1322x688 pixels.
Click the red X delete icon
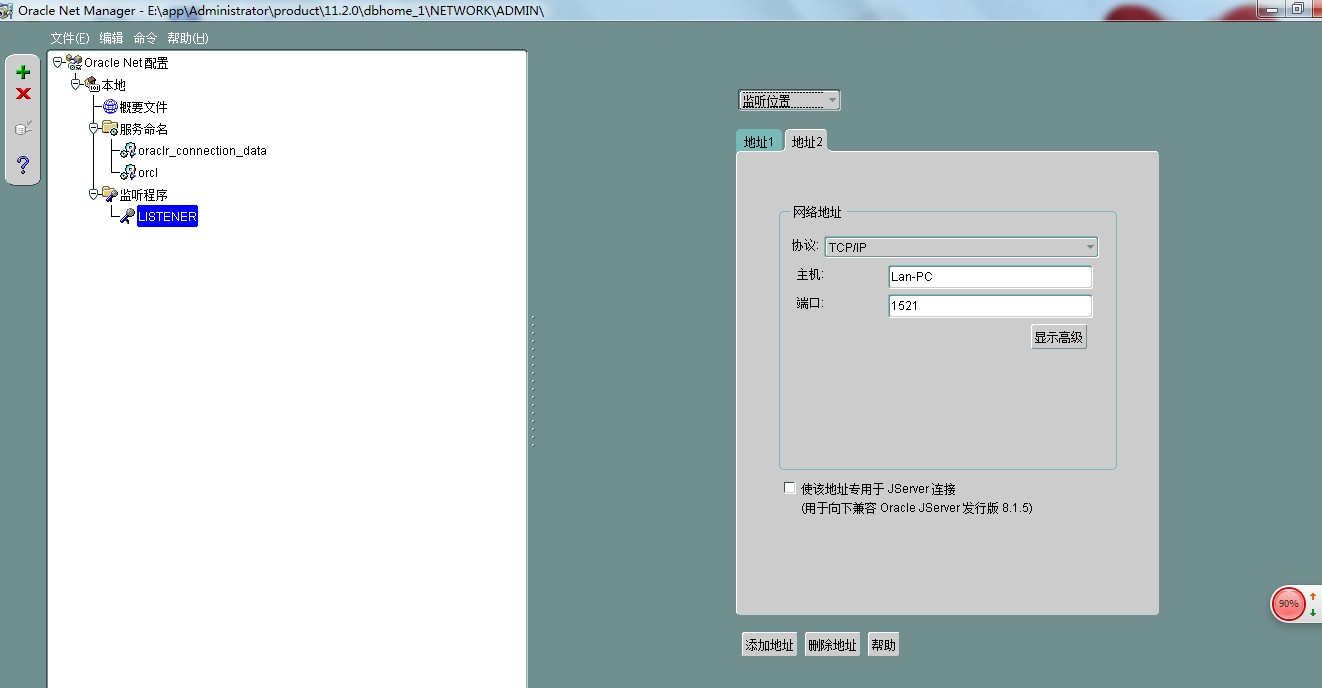tap(23, 94)
